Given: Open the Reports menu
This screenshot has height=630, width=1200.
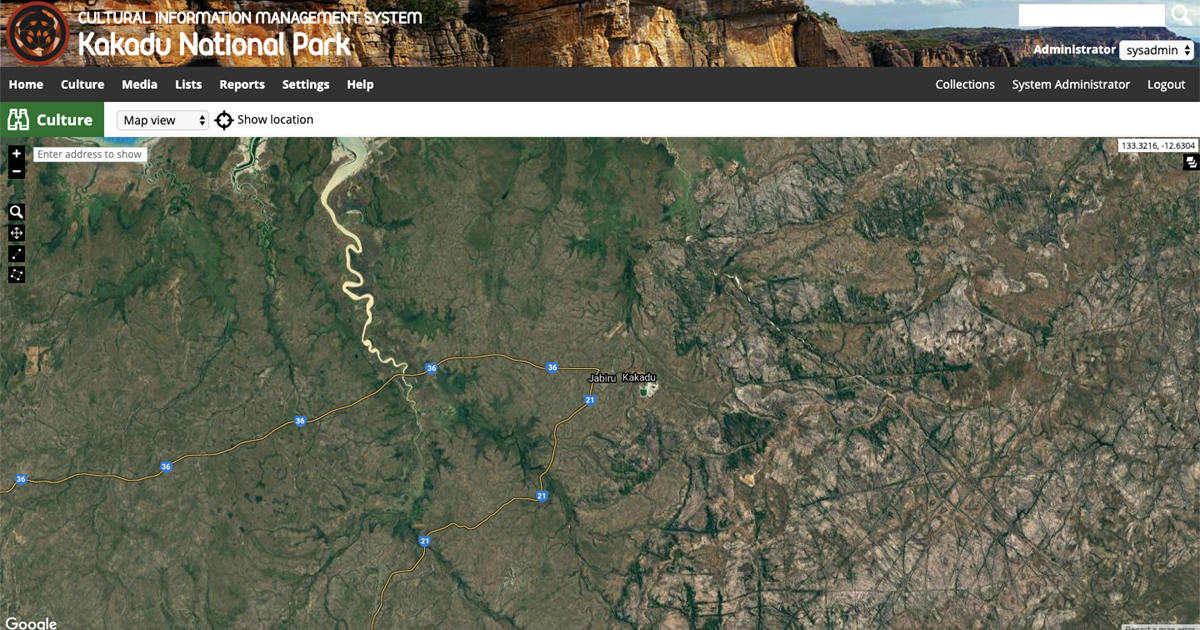Looking at the screenshot, I should pos(242,85).
